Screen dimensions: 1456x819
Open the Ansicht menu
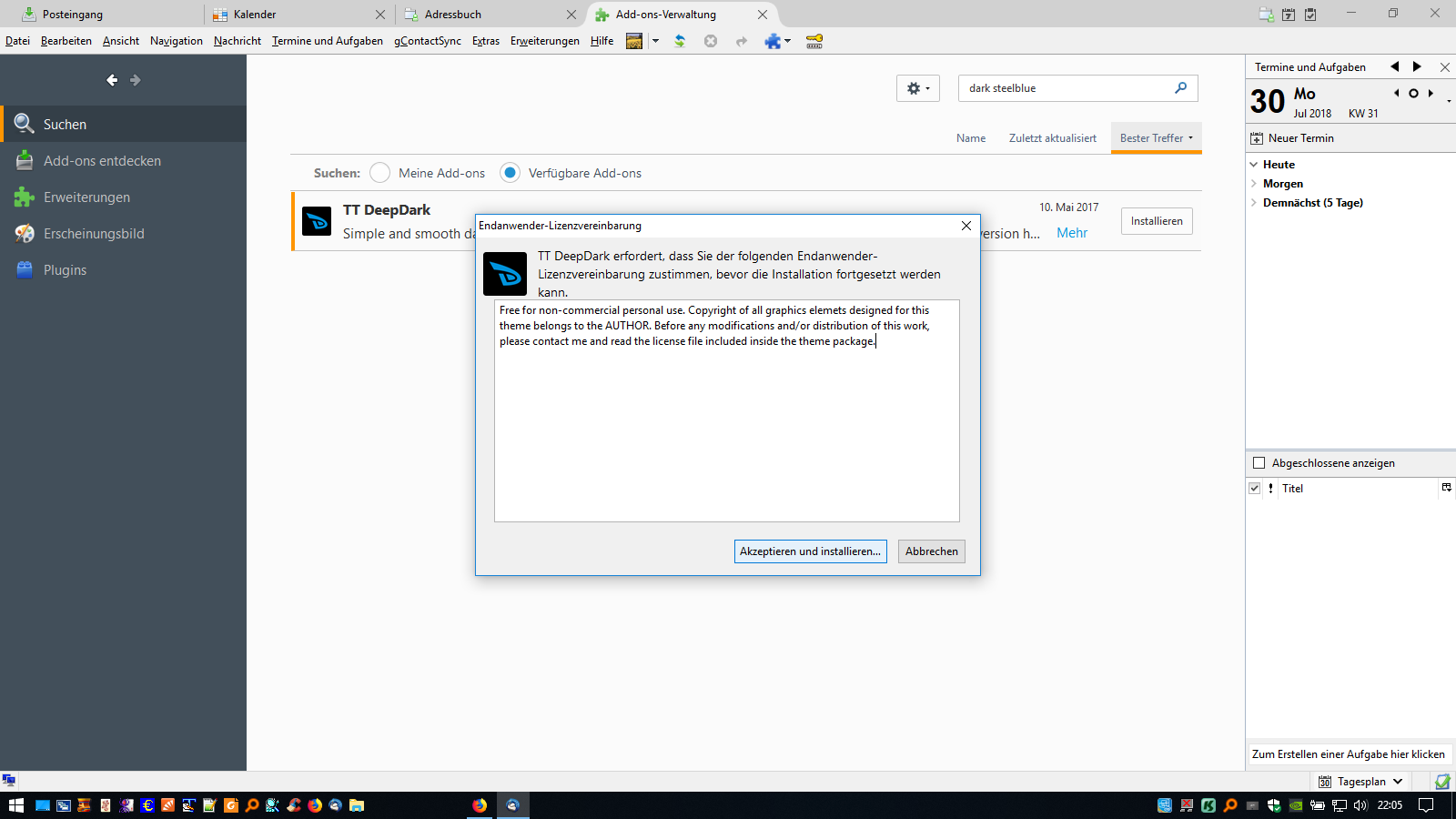(x=121, y=41)
